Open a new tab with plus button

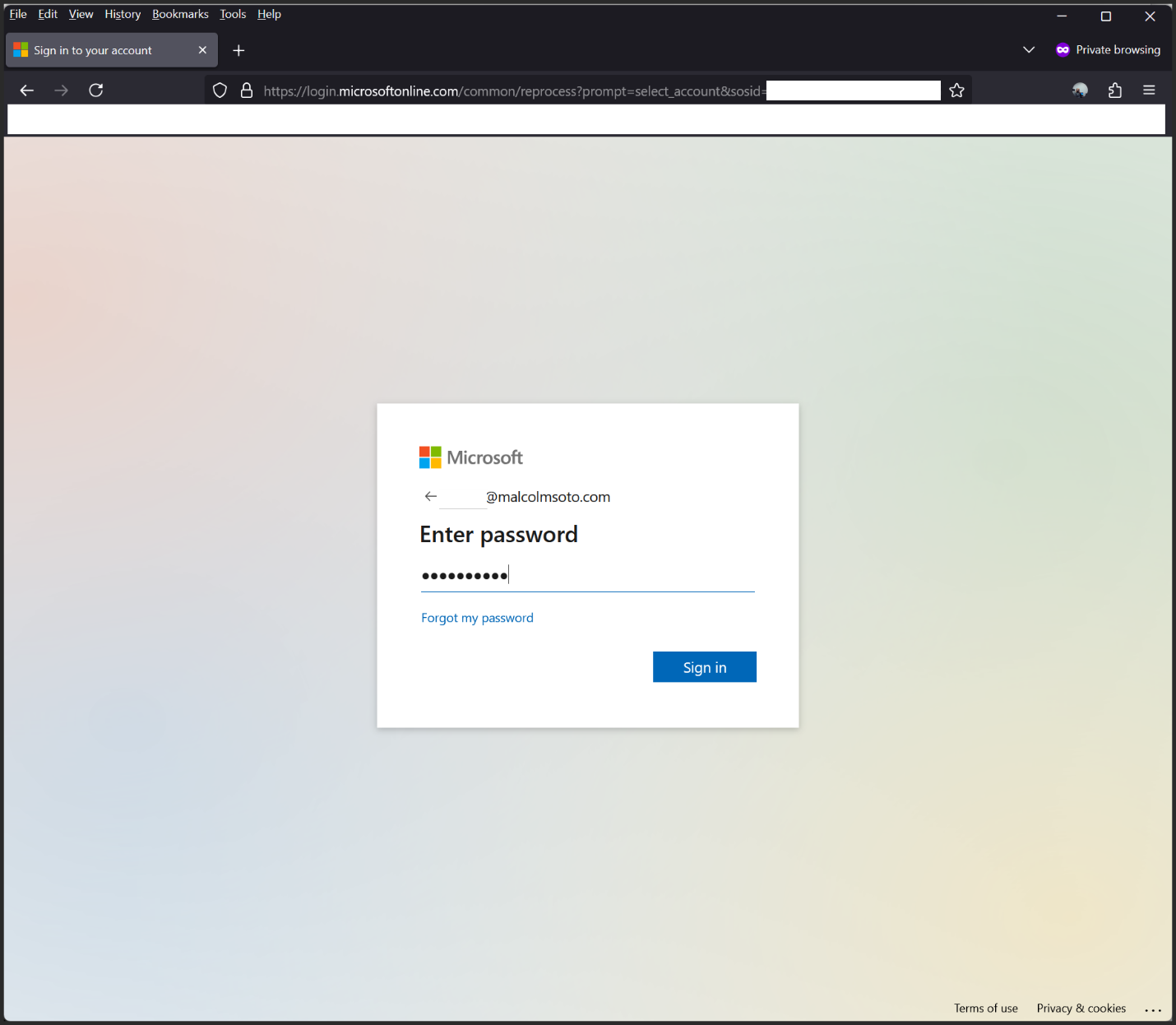coord(238,51)
